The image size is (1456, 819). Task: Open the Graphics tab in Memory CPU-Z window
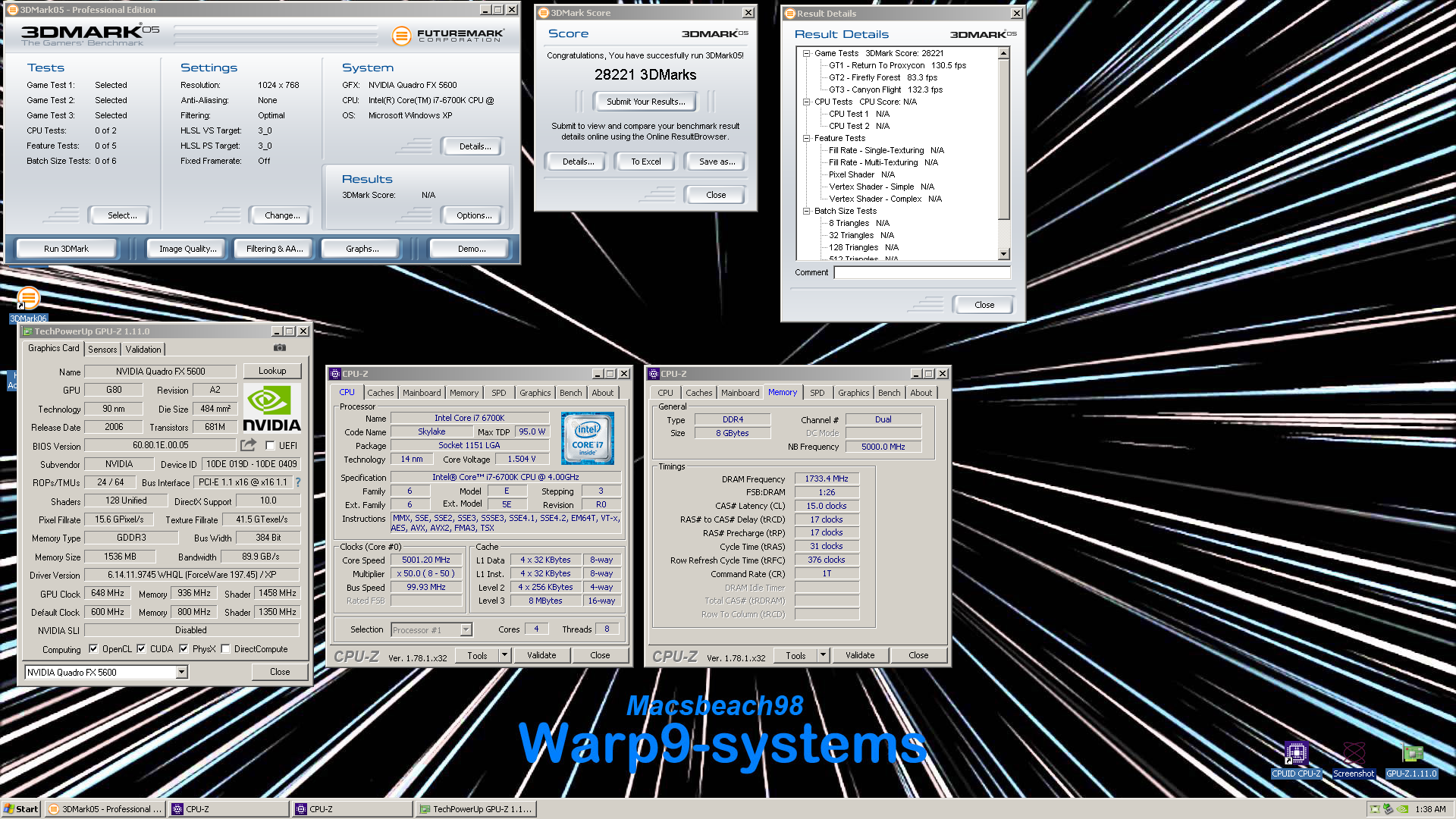pos(853,393)
